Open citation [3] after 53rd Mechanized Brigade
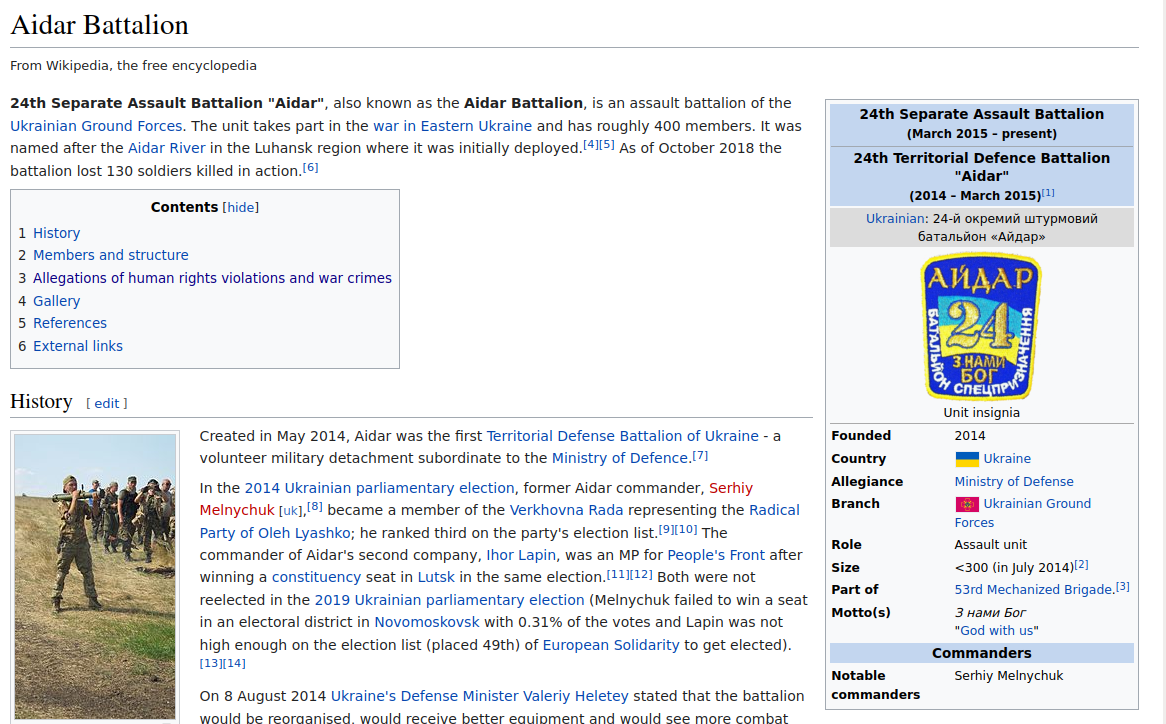The width and height of the screenshot is (1166, 724). pyautogui.click(x=1123, y=587)
